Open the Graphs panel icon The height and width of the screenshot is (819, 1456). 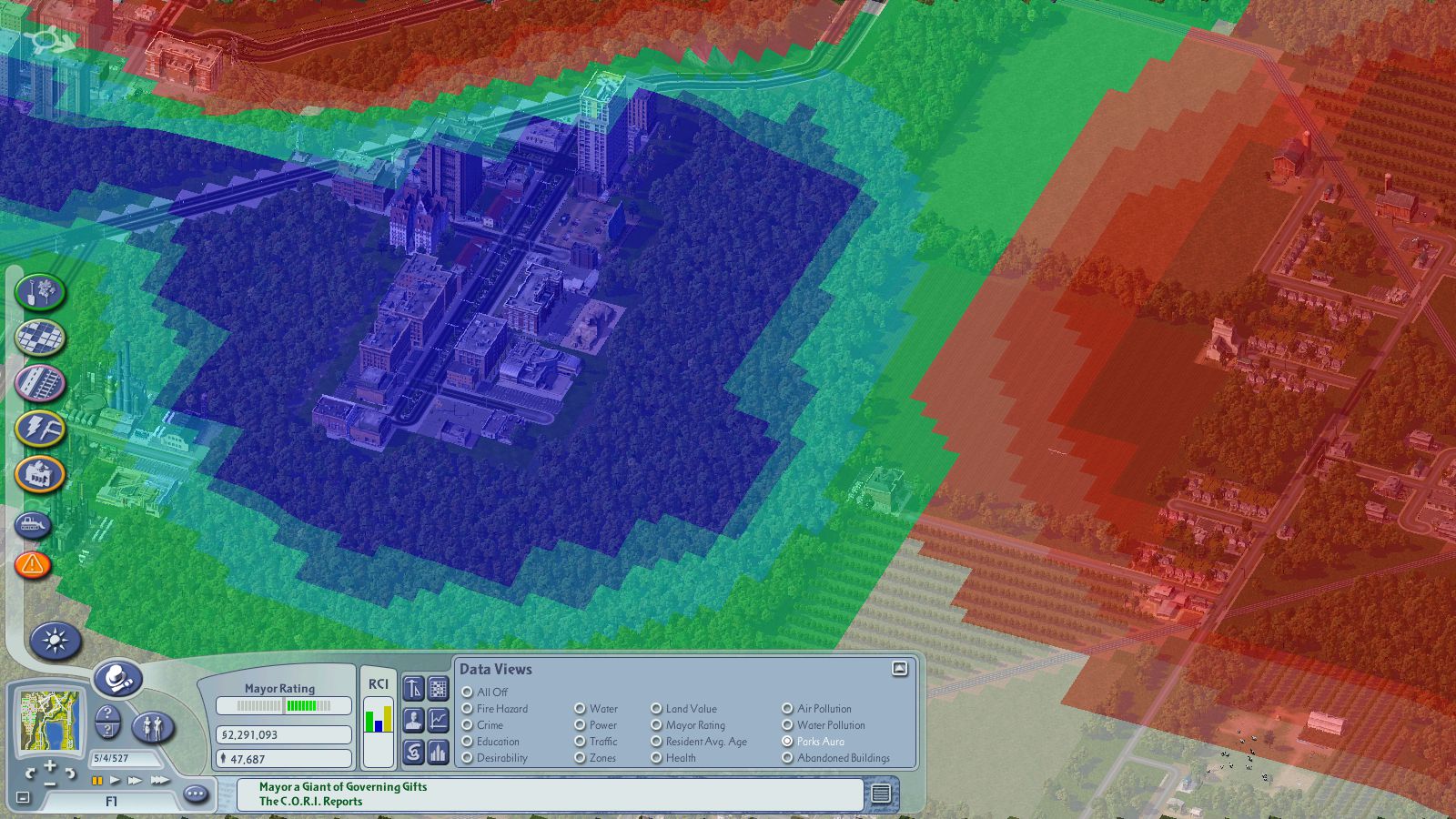(x=439, y=721)
